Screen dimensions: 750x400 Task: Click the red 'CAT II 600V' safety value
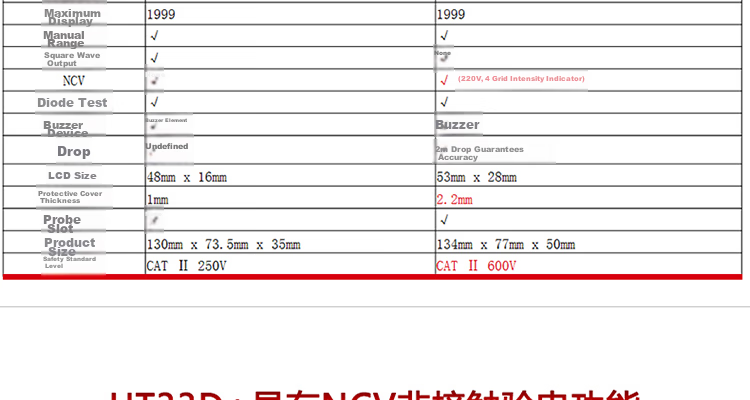(x=476, y=266)
